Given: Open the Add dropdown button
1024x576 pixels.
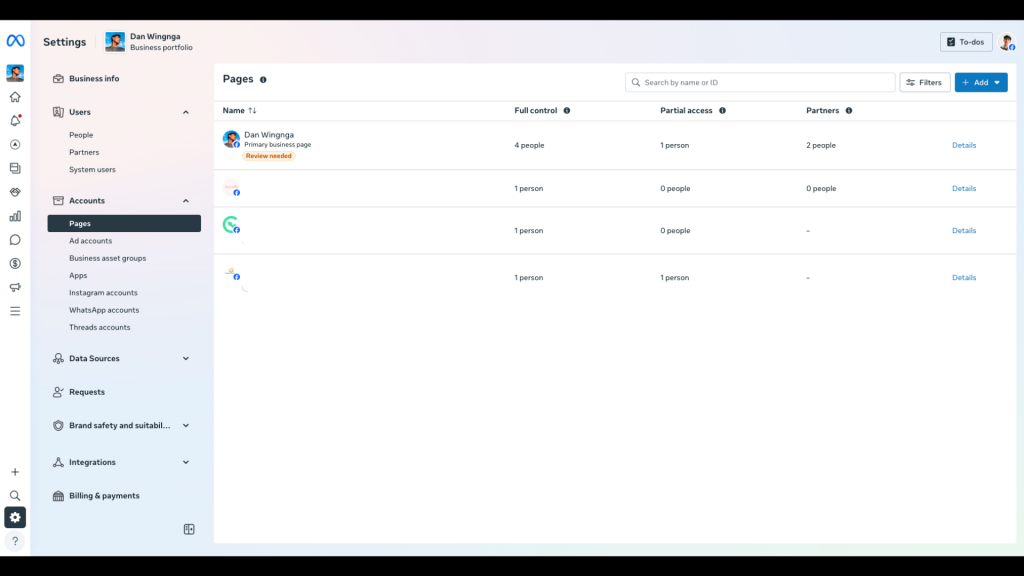Looking at the screenshot, I should 980,82.
